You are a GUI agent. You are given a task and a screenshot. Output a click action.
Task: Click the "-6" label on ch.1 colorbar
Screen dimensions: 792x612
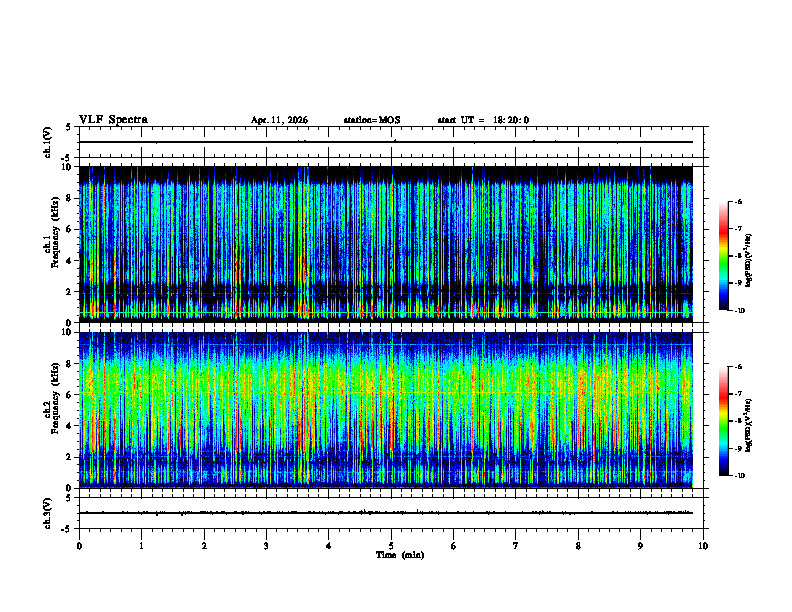point(739,201)
